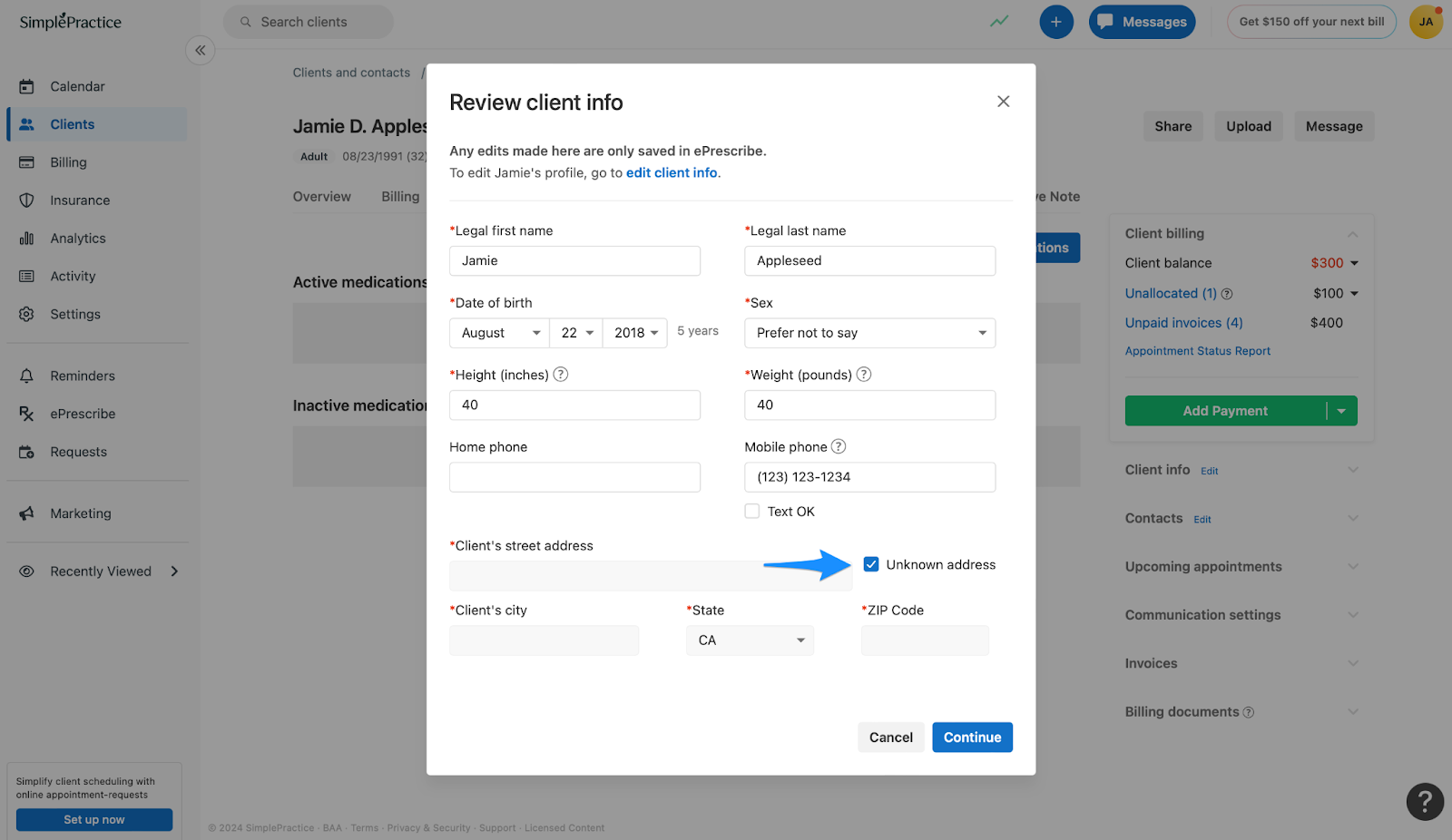Open the Marketing sidebar section

[81, 513]
